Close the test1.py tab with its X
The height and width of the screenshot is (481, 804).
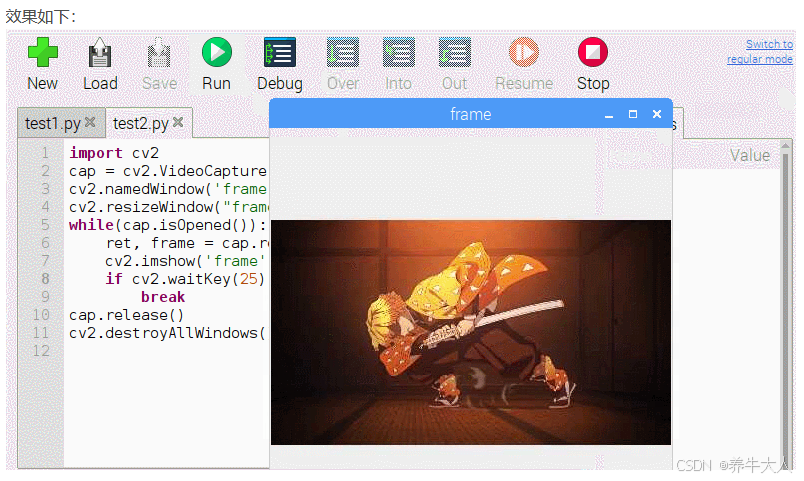pos(90,122)
